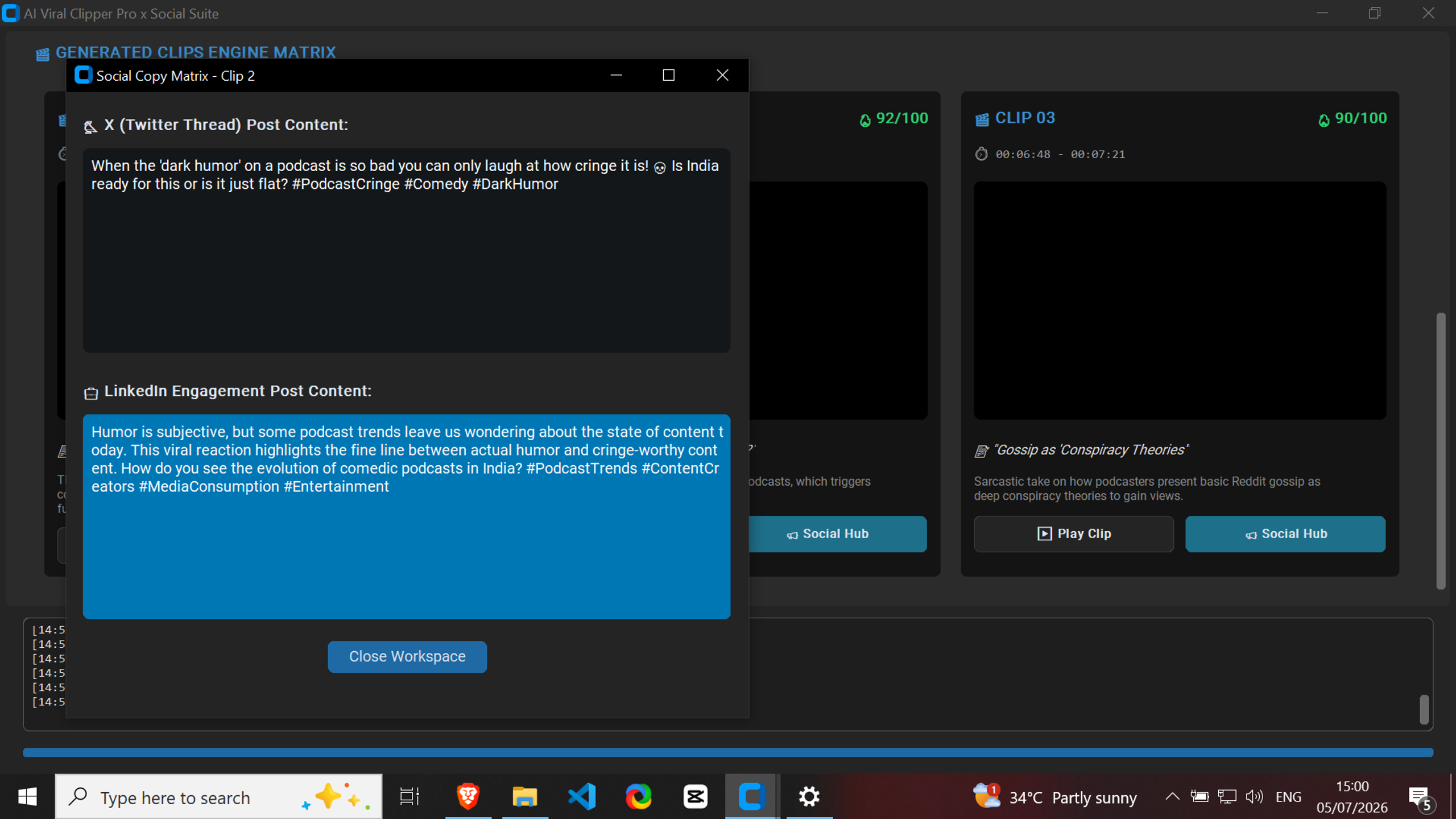Click the AI Viral Clipper taskbar icon
Screen dimensions: 1456x819
click(x=752, y=797)
